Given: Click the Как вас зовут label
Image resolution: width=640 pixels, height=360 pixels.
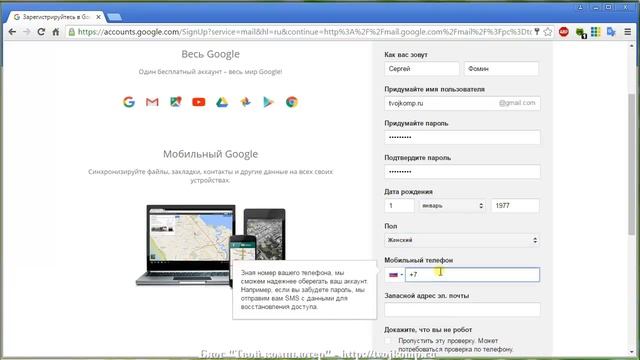Looking at the screenshot, I should pos(406,55).
